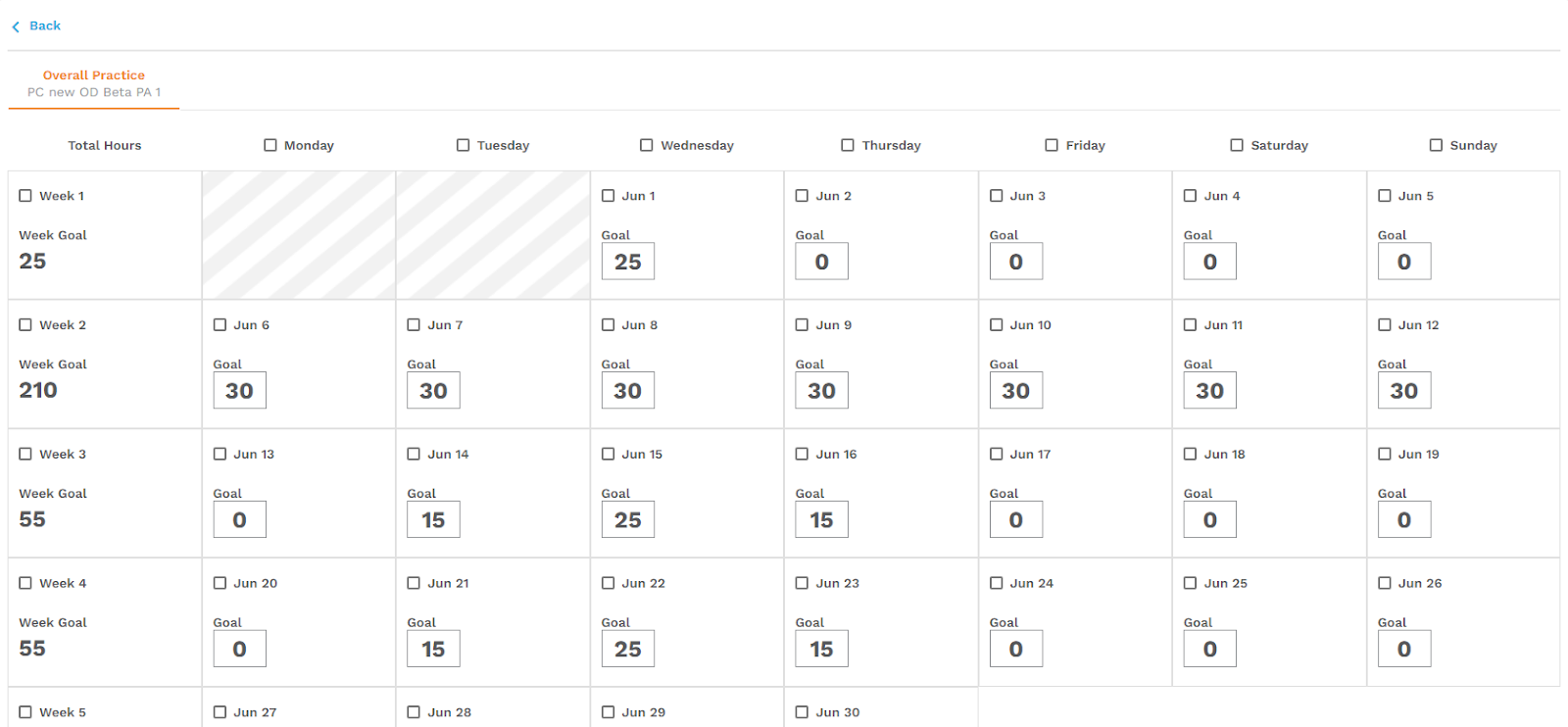Check the Week 5 row checkbox
Image resolution: width=1568 pixels, height=727 pixels.
25,712
